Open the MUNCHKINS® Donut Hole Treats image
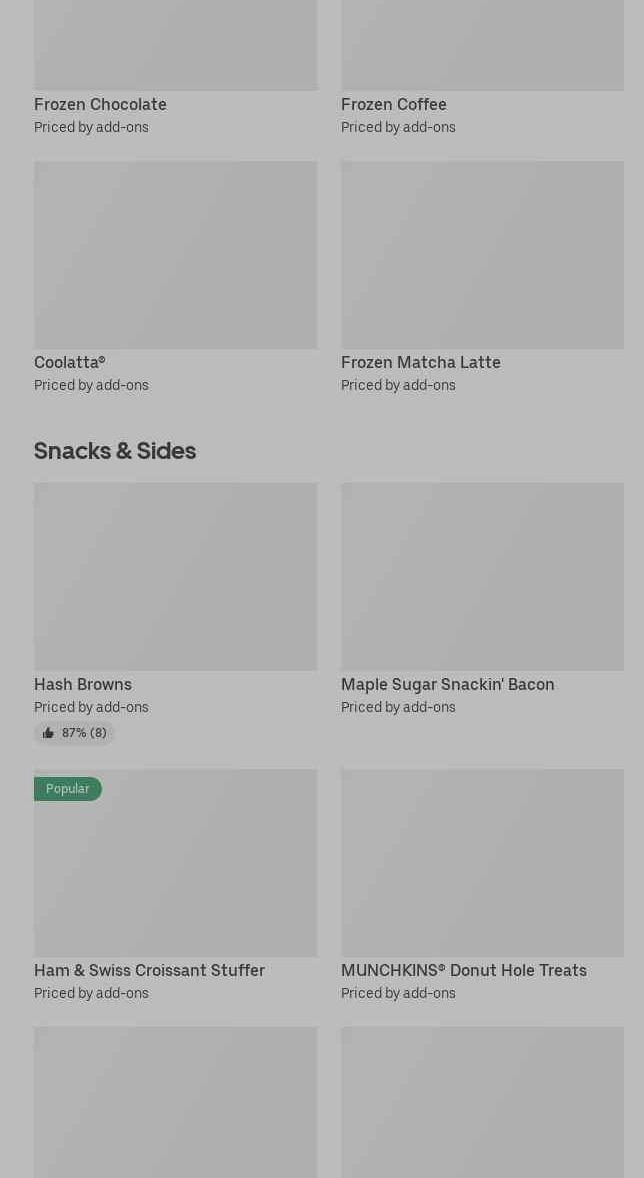This screenshot has height=1178, width=644. coord(482,863)
